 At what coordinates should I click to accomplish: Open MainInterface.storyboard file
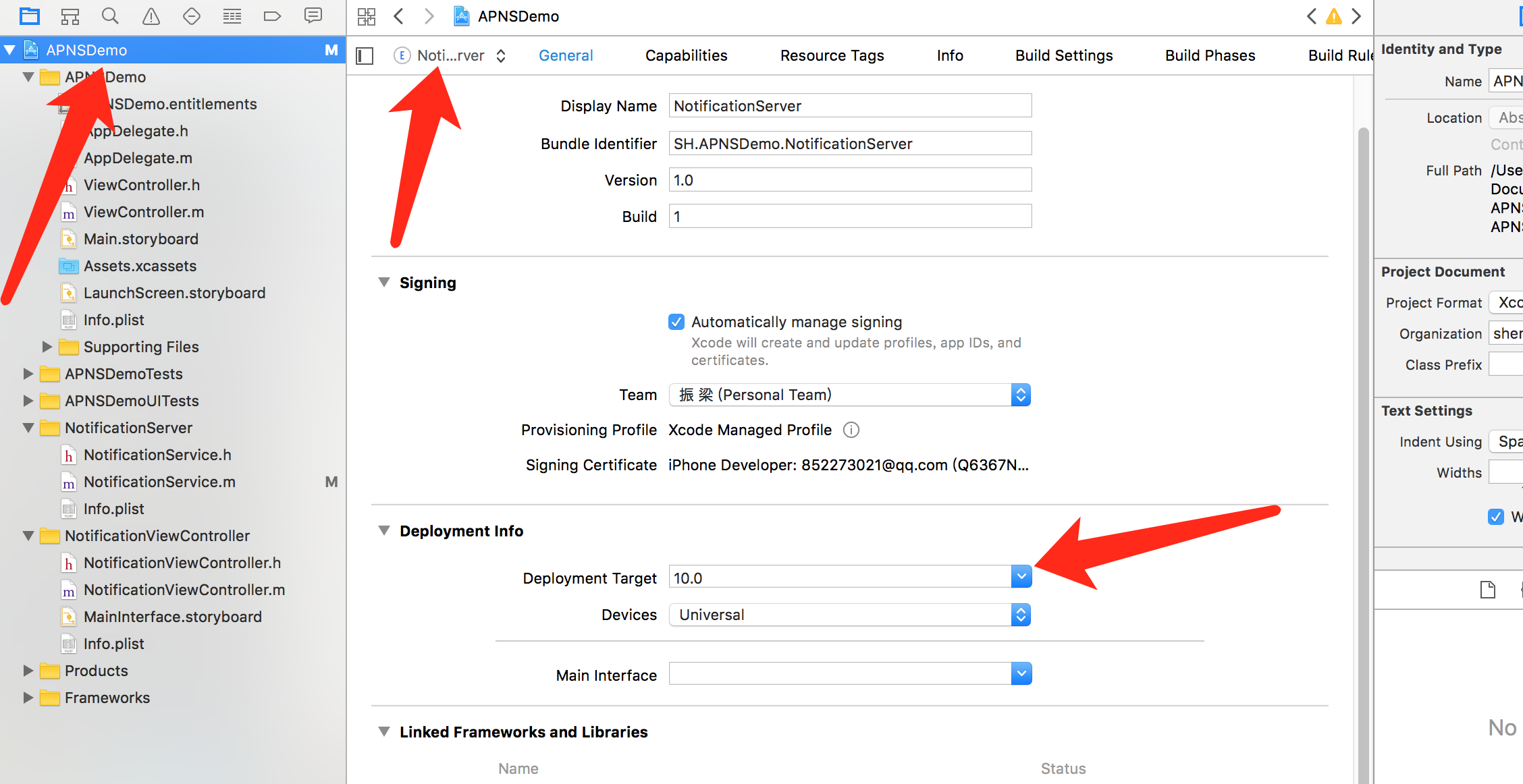[172, 617]
